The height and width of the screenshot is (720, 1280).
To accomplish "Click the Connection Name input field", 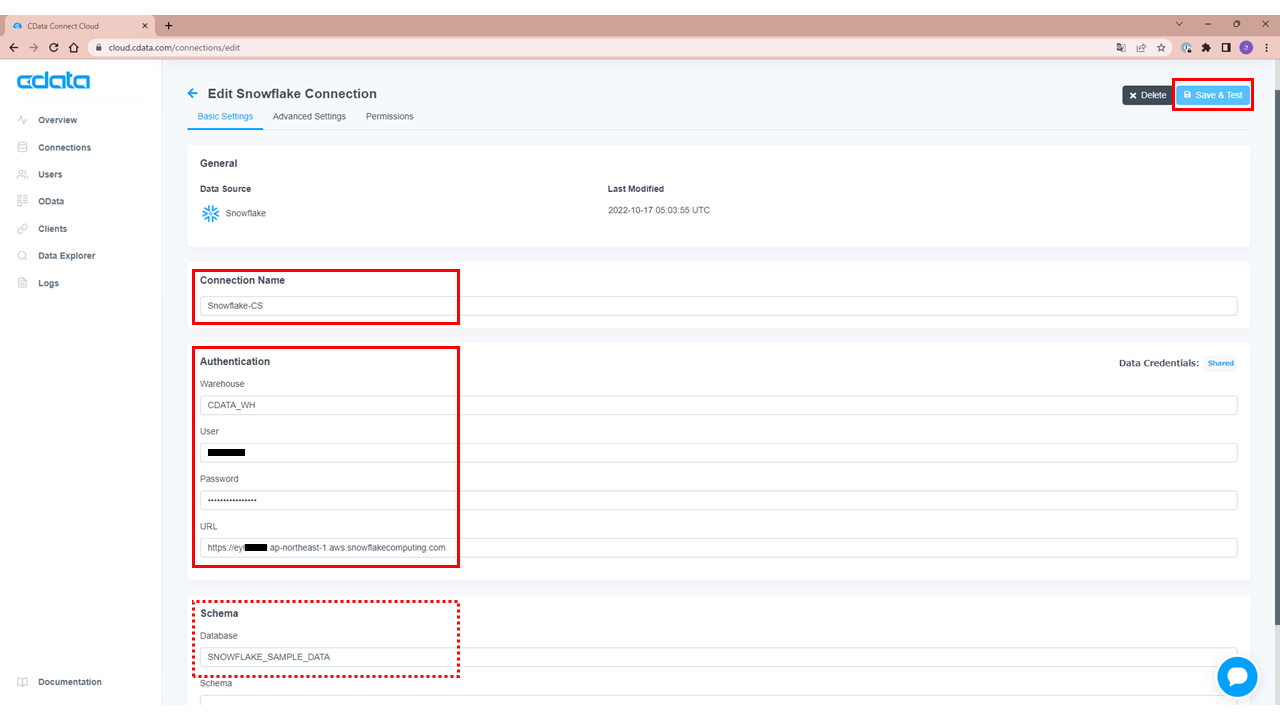I will (718, 306).
